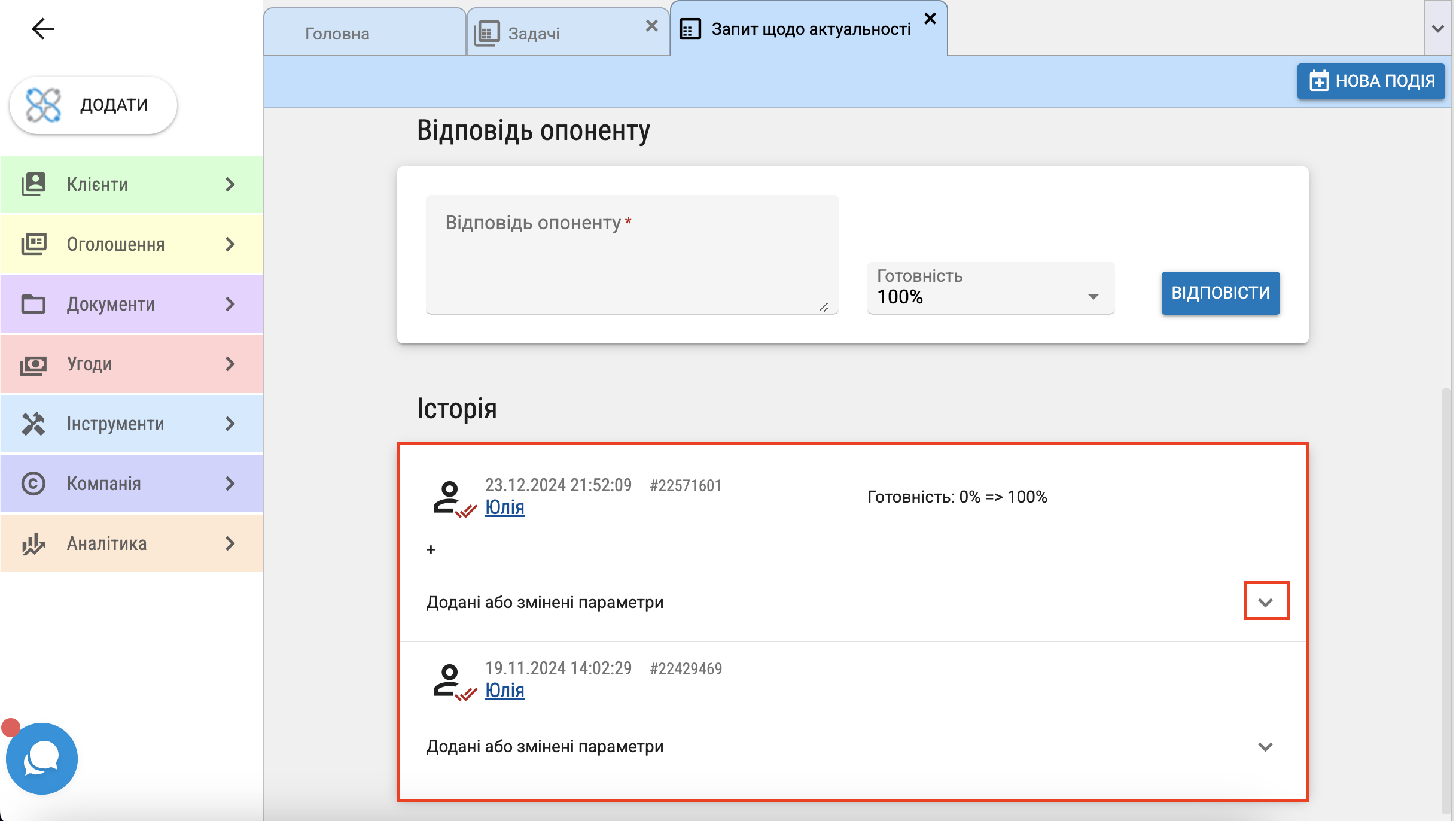Click user avatar icon in 23.12.2024 entry
The width and height of the screenshot is (1456, 821).
(x=449, y=497)
